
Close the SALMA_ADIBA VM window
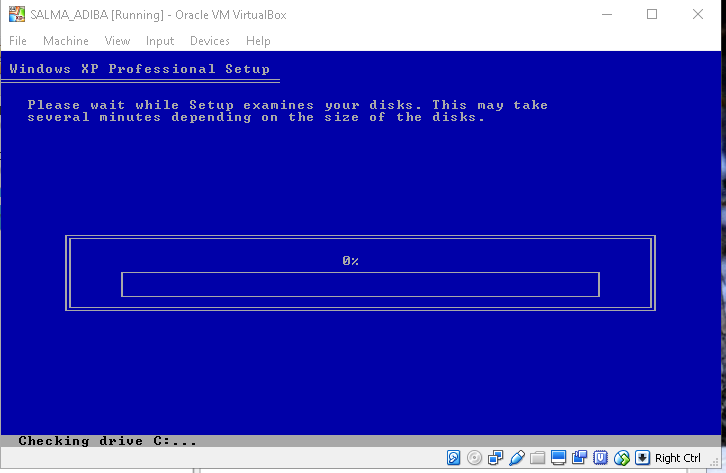(698, 14)
